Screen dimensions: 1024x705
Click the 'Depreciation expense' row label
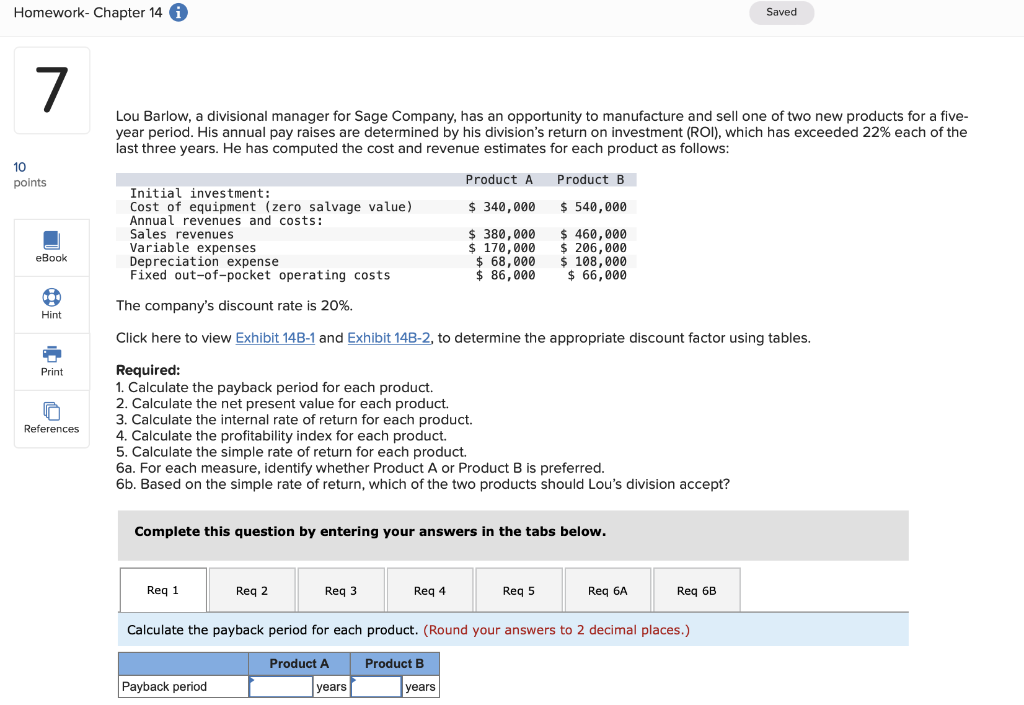[x=204, y=262]
